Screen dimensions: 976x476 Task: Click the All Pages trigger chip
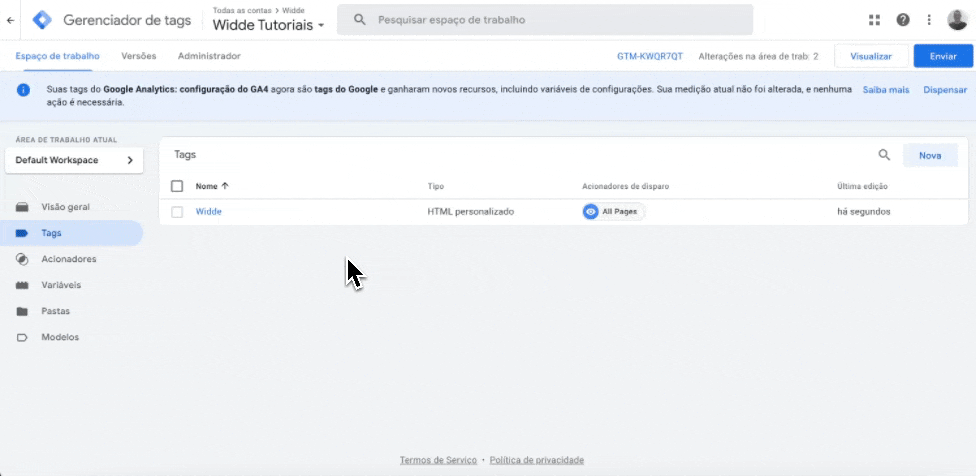pos(614,212)
